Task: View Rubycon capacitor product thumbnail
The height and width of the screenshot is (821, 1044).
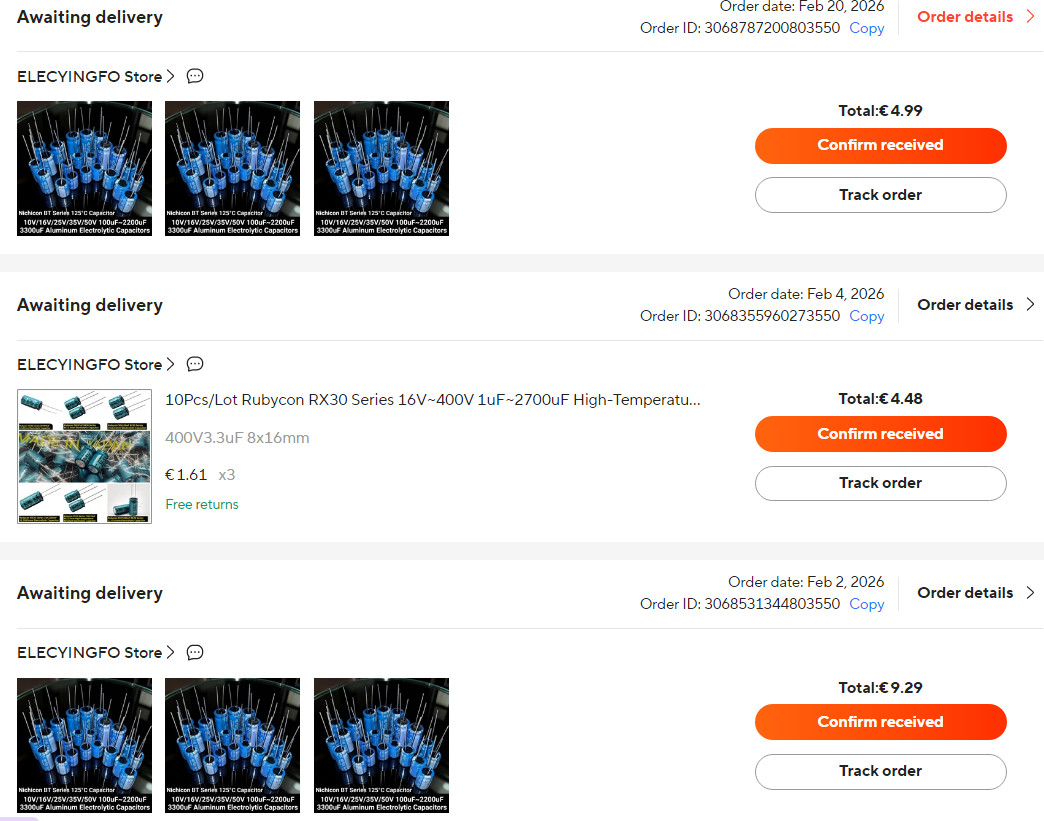Action: (85, 456)
